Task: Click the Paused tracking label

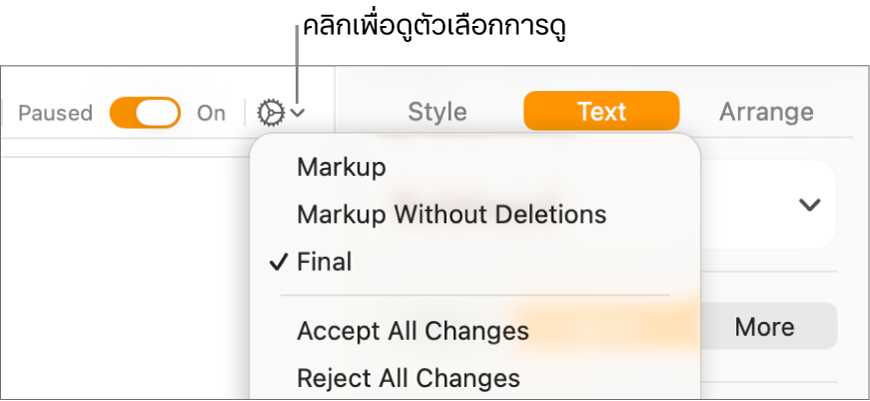Action: [55, 113]
